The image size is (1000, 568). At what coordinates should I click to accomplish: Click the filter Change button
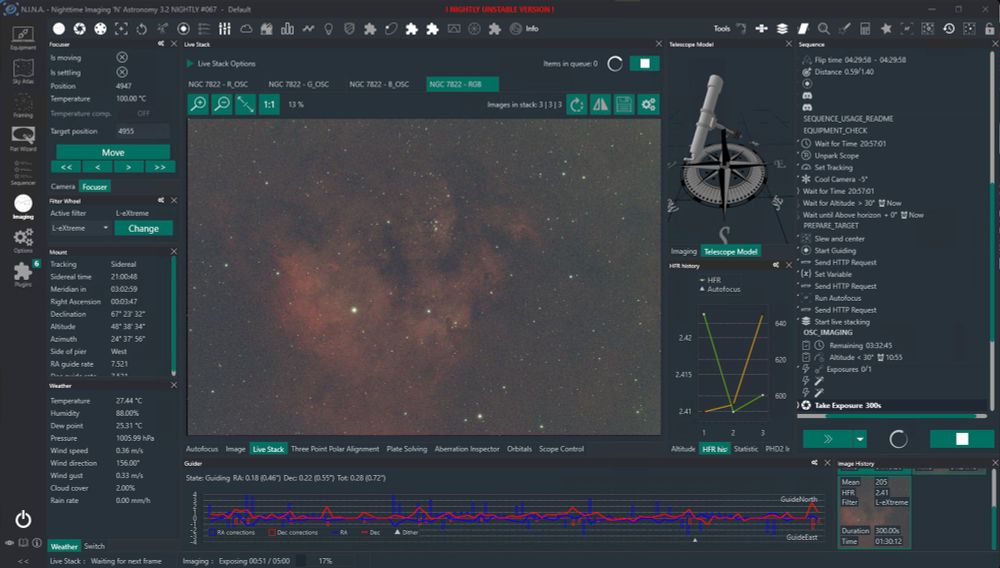coord(143,228)
